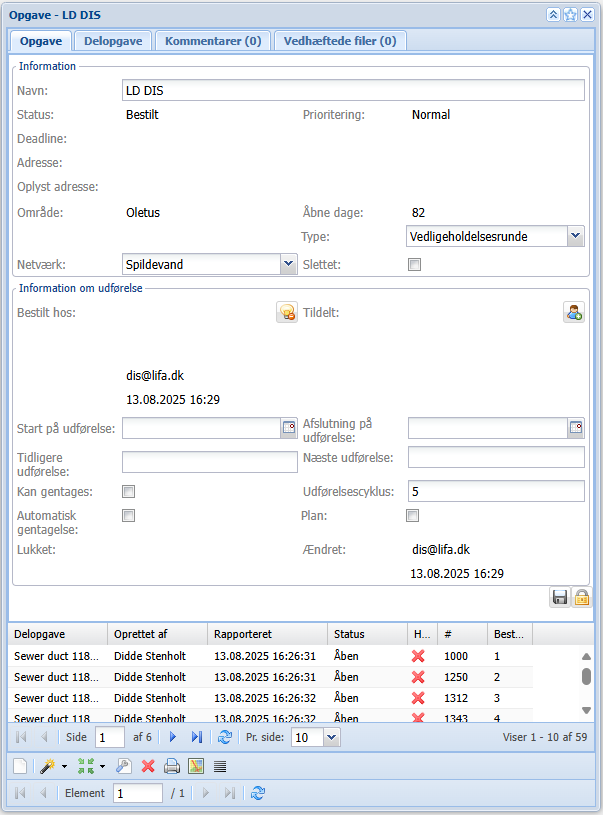Viewport: 603px width, 815px height.
Task: Open the Pr. side page-size dropdown
Action: 332,737
